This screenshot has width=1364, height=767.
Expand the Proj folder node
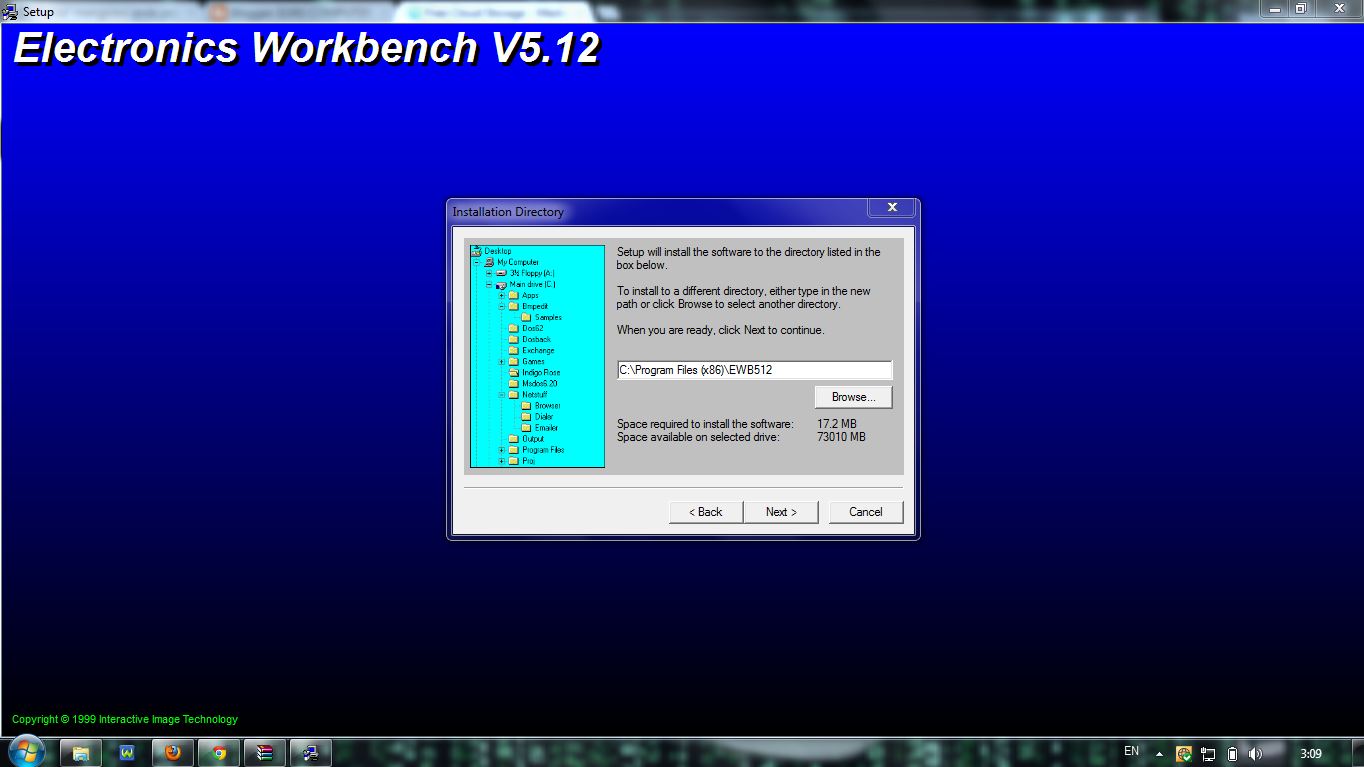click(x=501, y=461)
